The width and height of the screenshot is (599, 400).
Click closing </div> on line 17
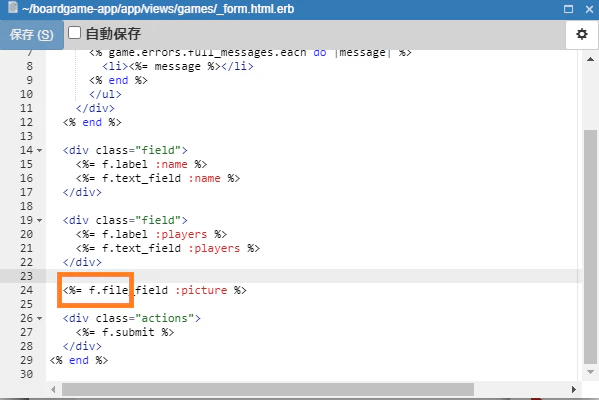82,192
